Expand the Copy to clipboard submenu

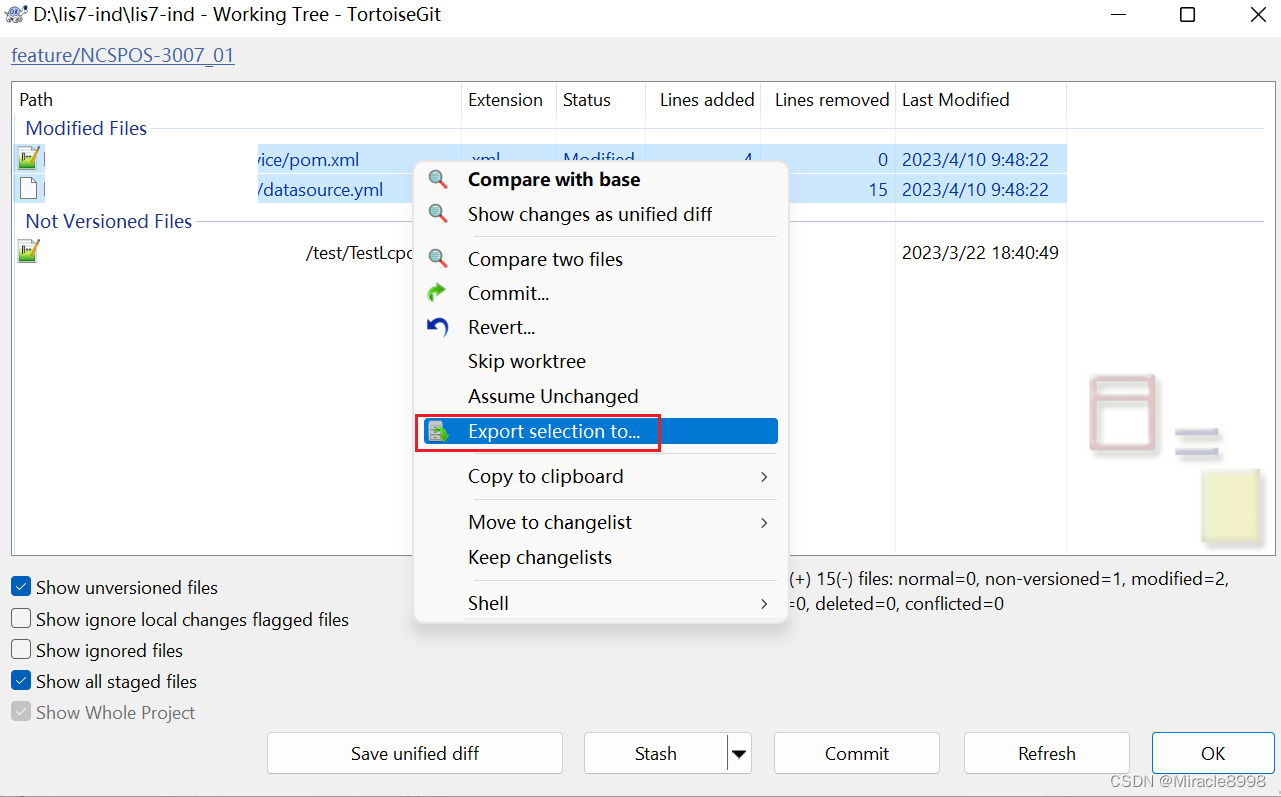764,477
